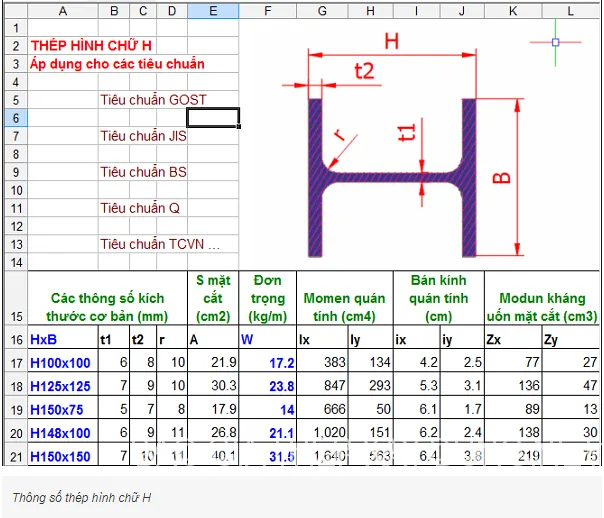Viewport: 604px width, 518px height.
Task: Select the H100x100 cell
Action: (62, 362)
